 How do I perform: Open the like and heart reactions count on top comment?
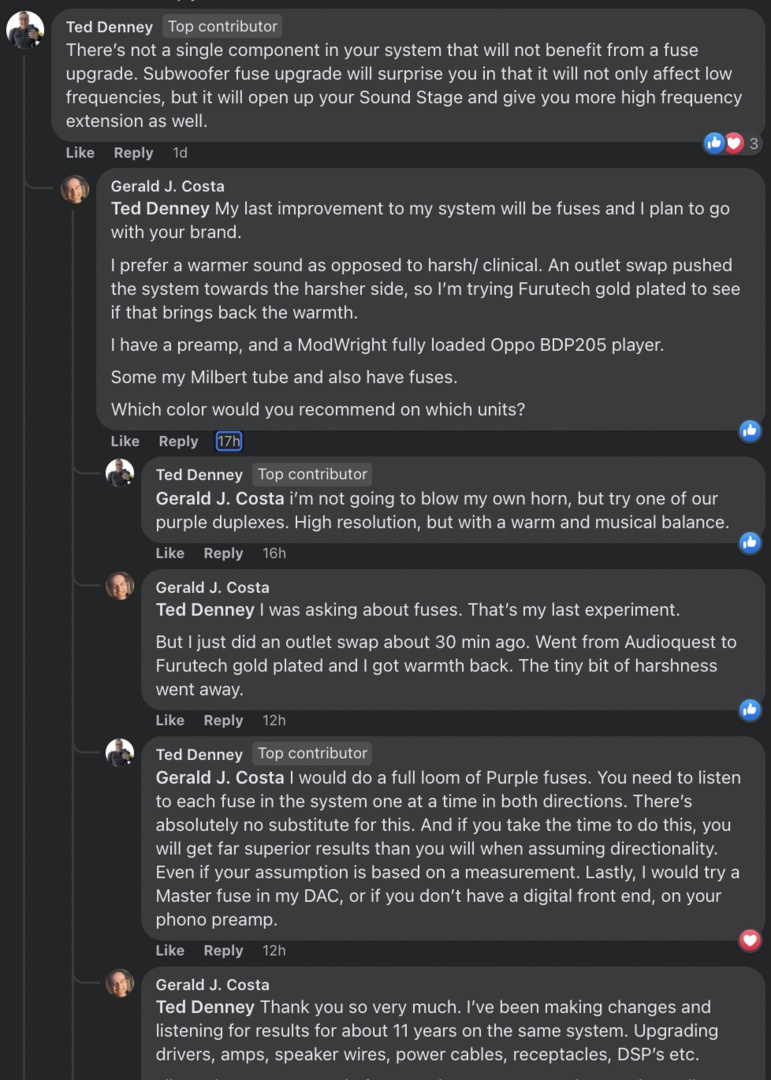tap(733, 143)
